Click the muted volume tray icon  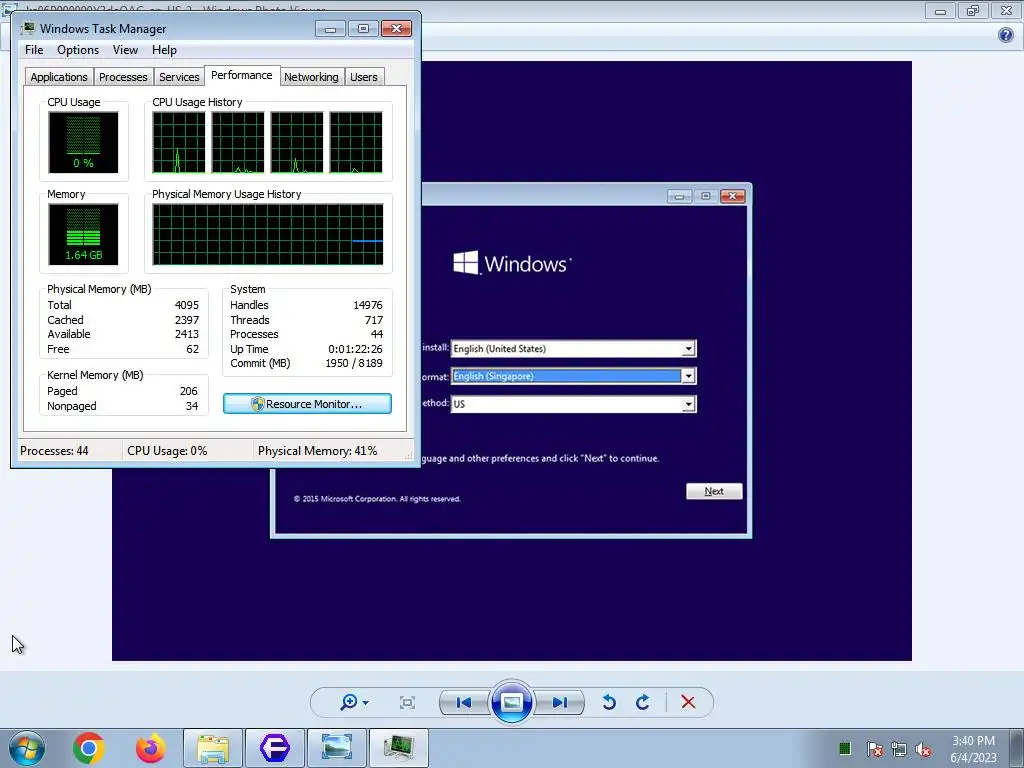923,749
